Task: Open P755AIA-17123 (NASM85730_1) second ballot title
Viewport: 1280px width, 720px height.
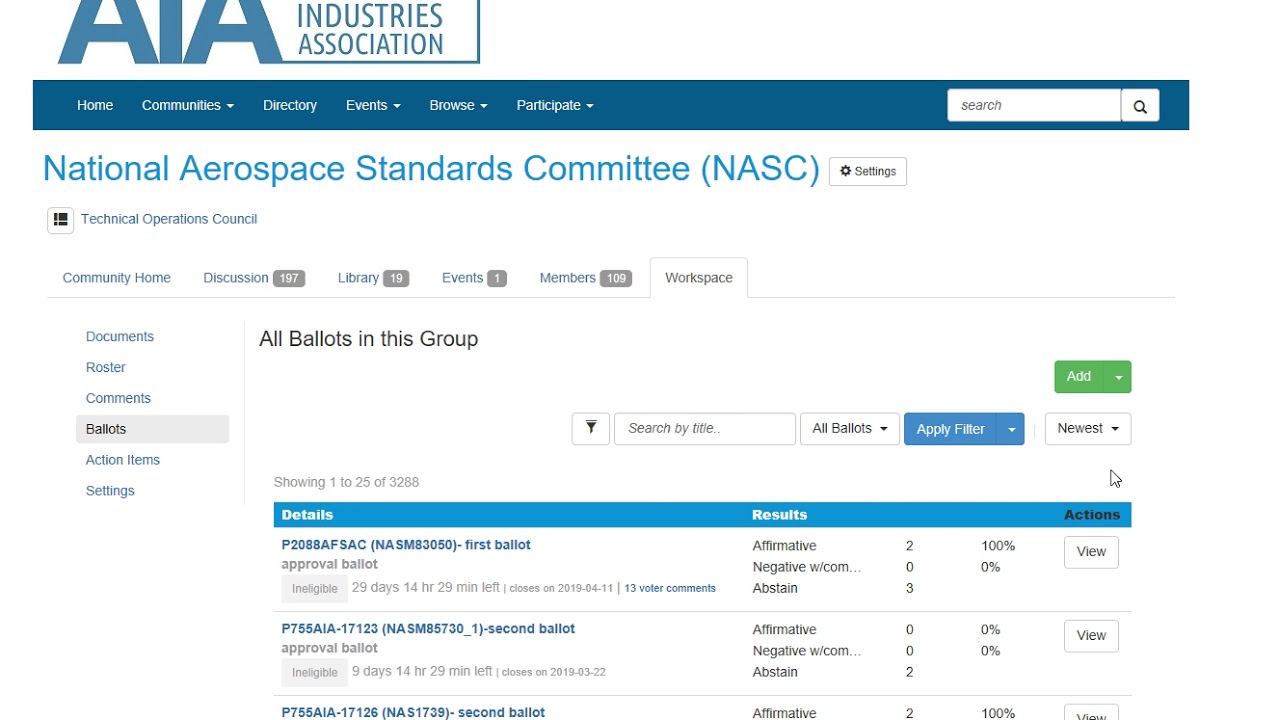Action: pyautogui.click(x=428, y=629)
